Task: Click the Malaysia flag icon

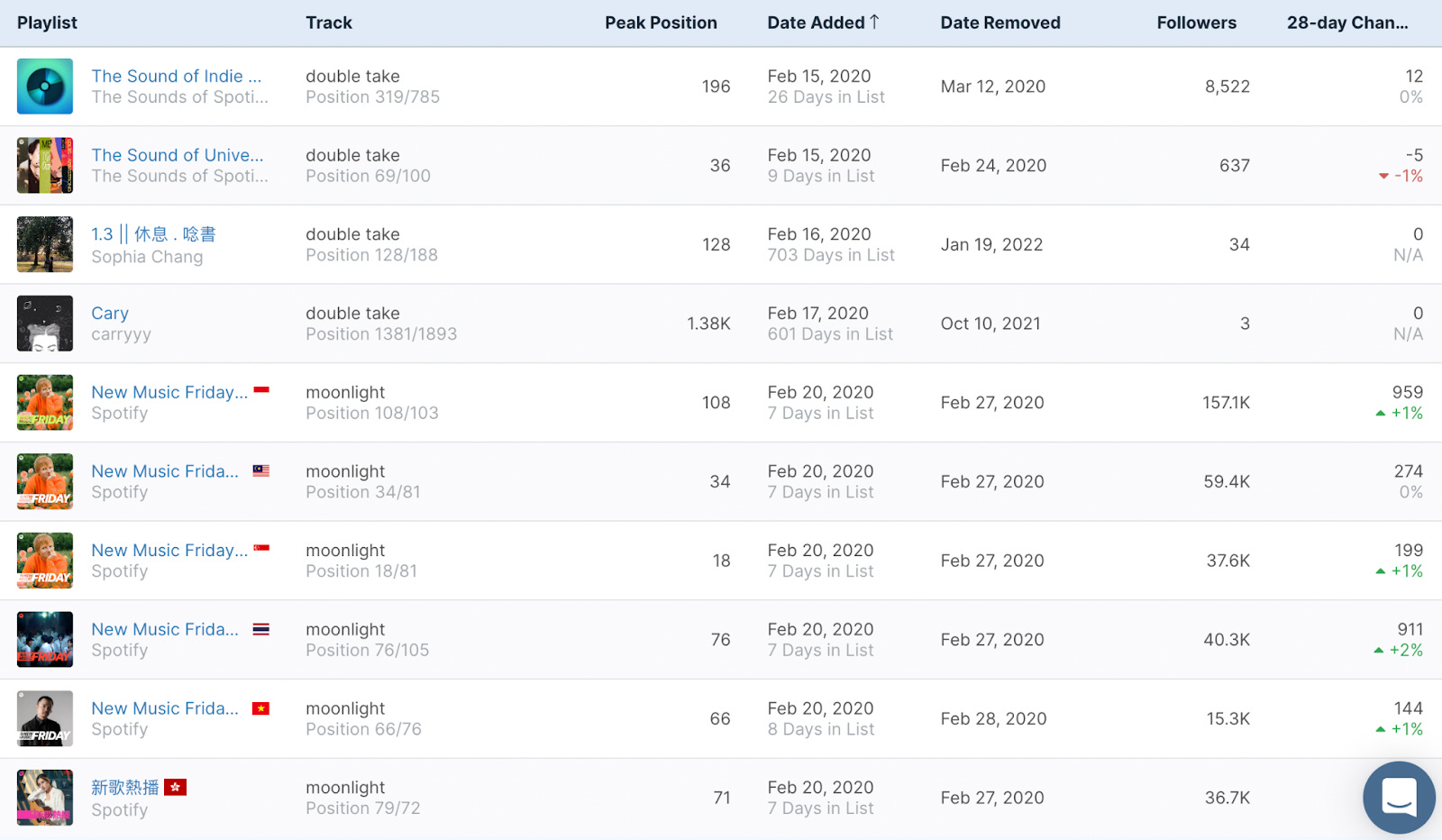Action: point(261,470)
